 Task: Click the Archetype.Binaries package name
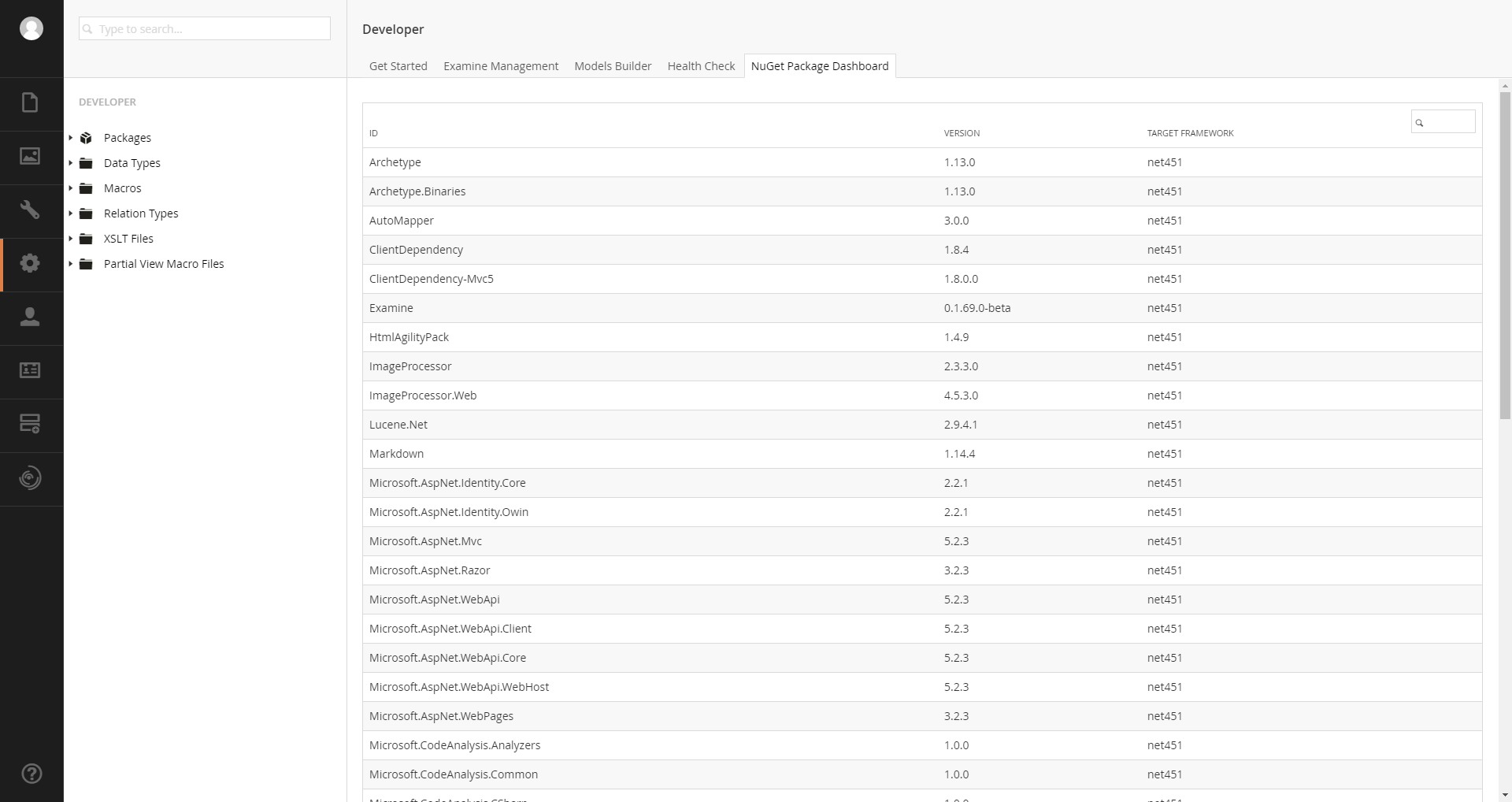(417, 191)
